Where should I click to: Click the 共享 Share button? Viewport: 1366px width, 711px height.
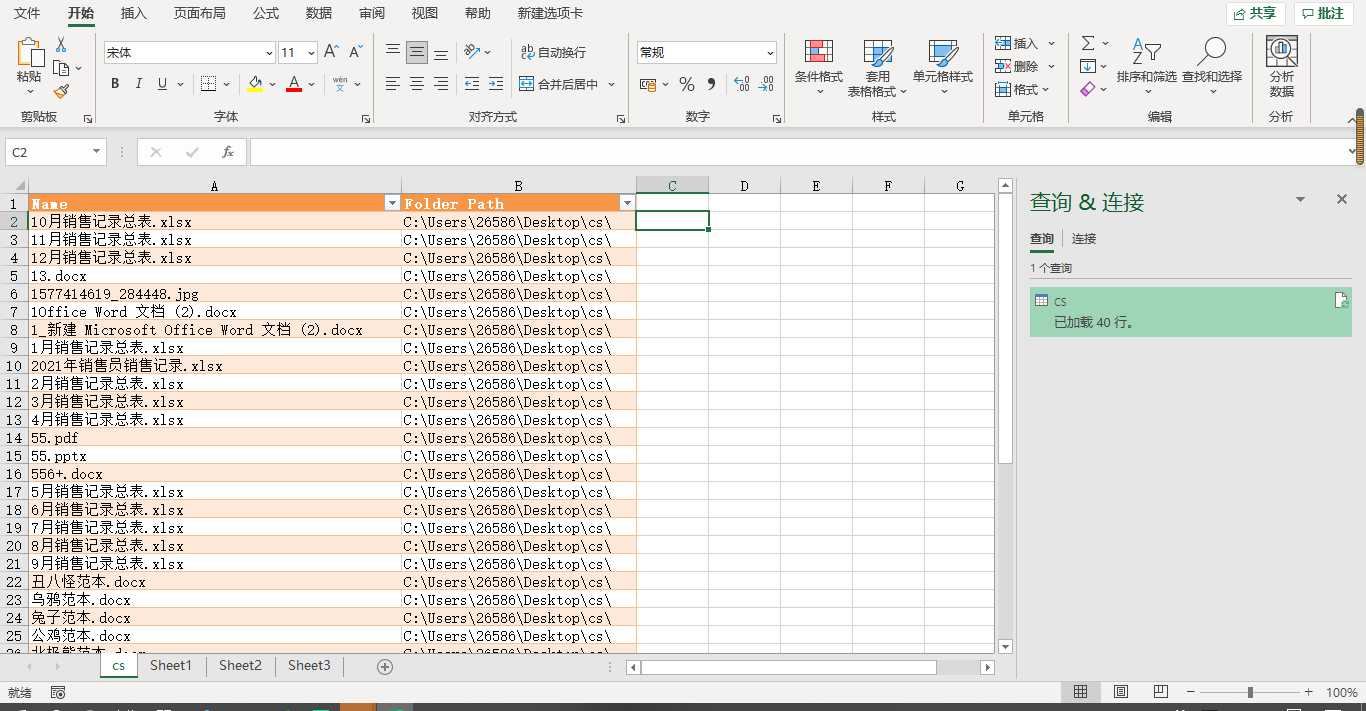pos(1256,13)
